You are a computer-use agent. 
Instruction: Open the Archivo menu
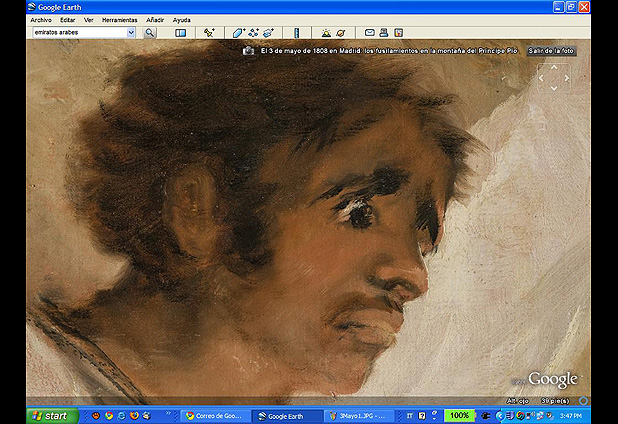41,20
